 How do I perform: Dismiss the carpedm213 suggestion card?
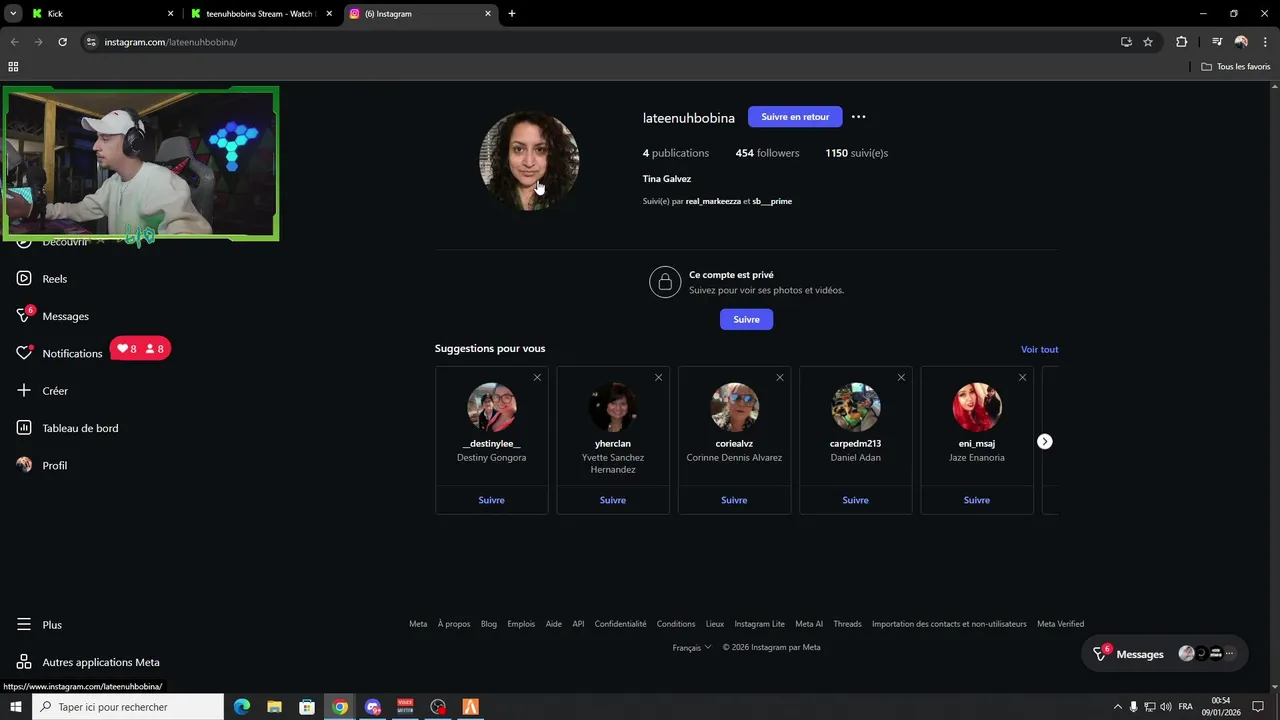coord(901,377)
